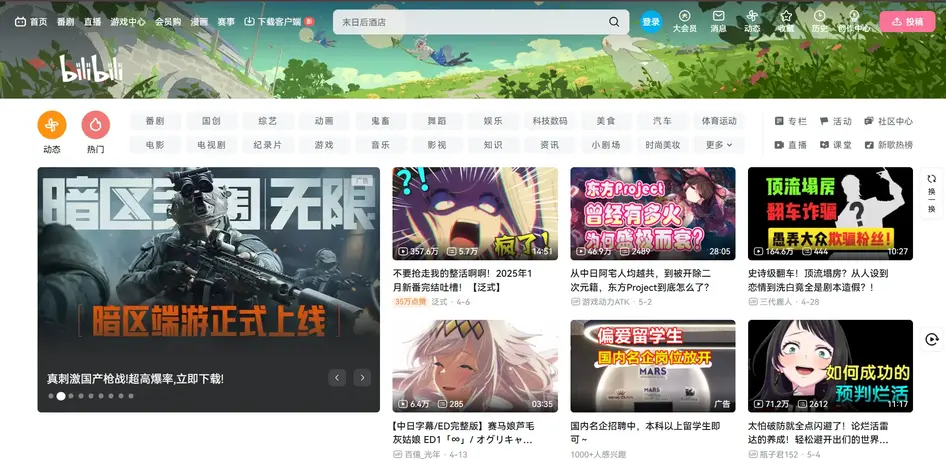Select the 动画 category chip
946x459 pixels.
324,121
